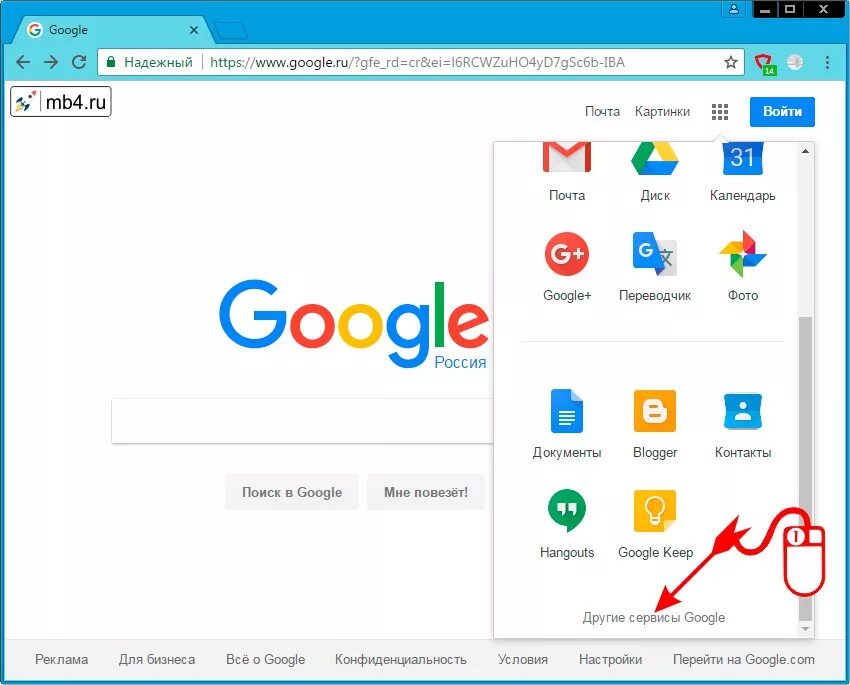Click the Войти sign-in button

[782, 112]
